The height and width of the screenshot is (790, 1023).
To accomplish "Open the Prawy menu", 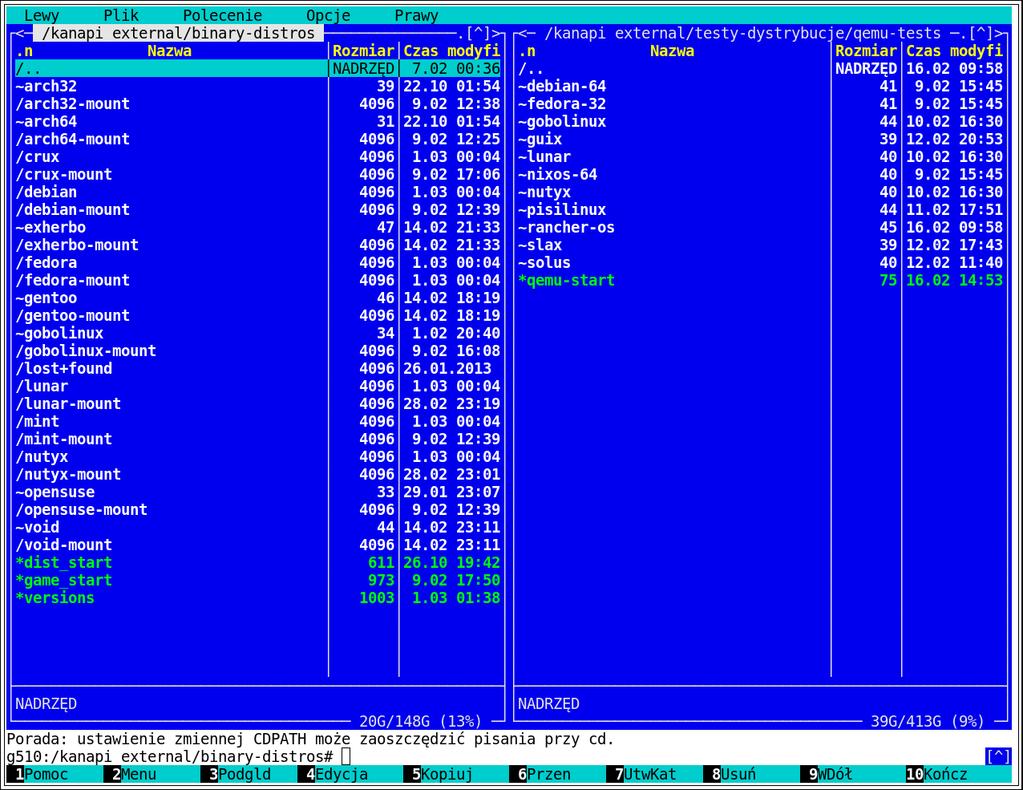I will click(x=416, y=16).
